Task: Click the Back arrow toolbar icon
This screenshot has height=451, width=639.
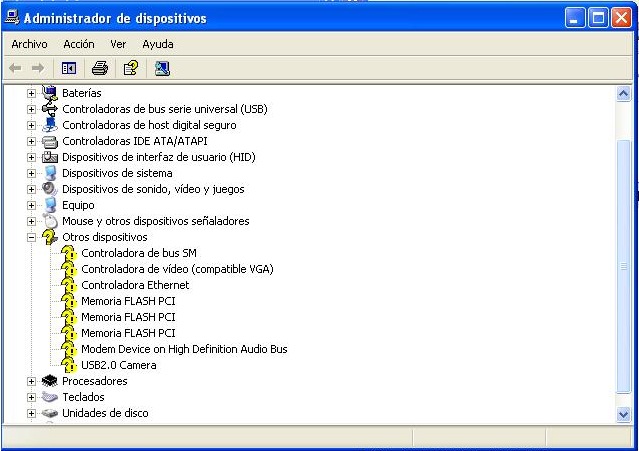Action: [x=15, y=68]
